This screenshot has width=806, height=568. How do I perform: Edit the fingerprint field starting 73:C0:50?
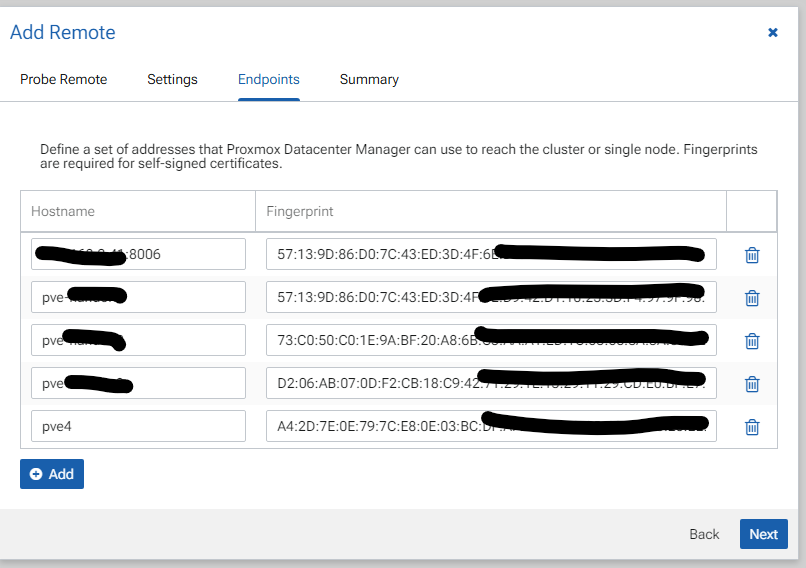coord(491,340)
